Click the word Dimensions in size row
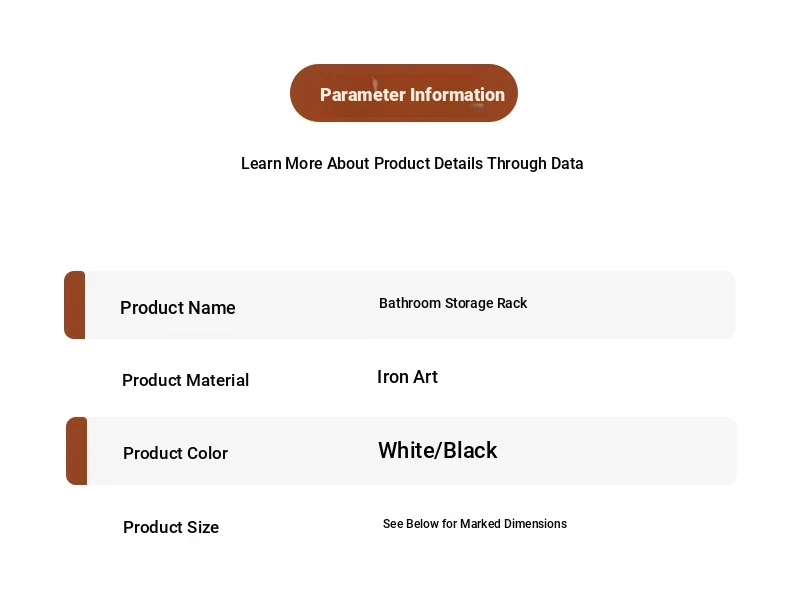 coord(535,524)
